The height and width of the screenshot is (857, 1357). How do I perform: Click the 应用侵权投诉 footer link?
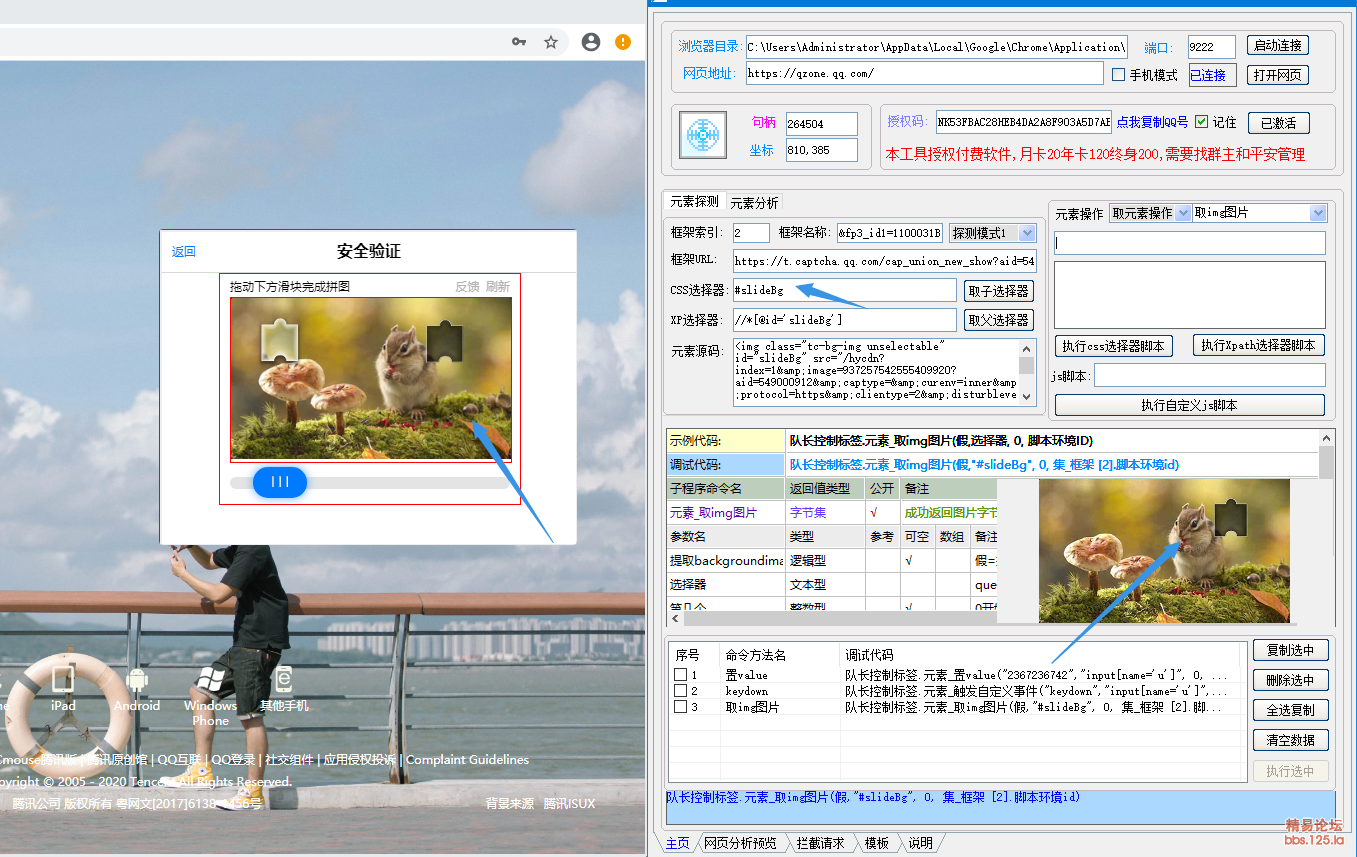[x=360, y=760]
